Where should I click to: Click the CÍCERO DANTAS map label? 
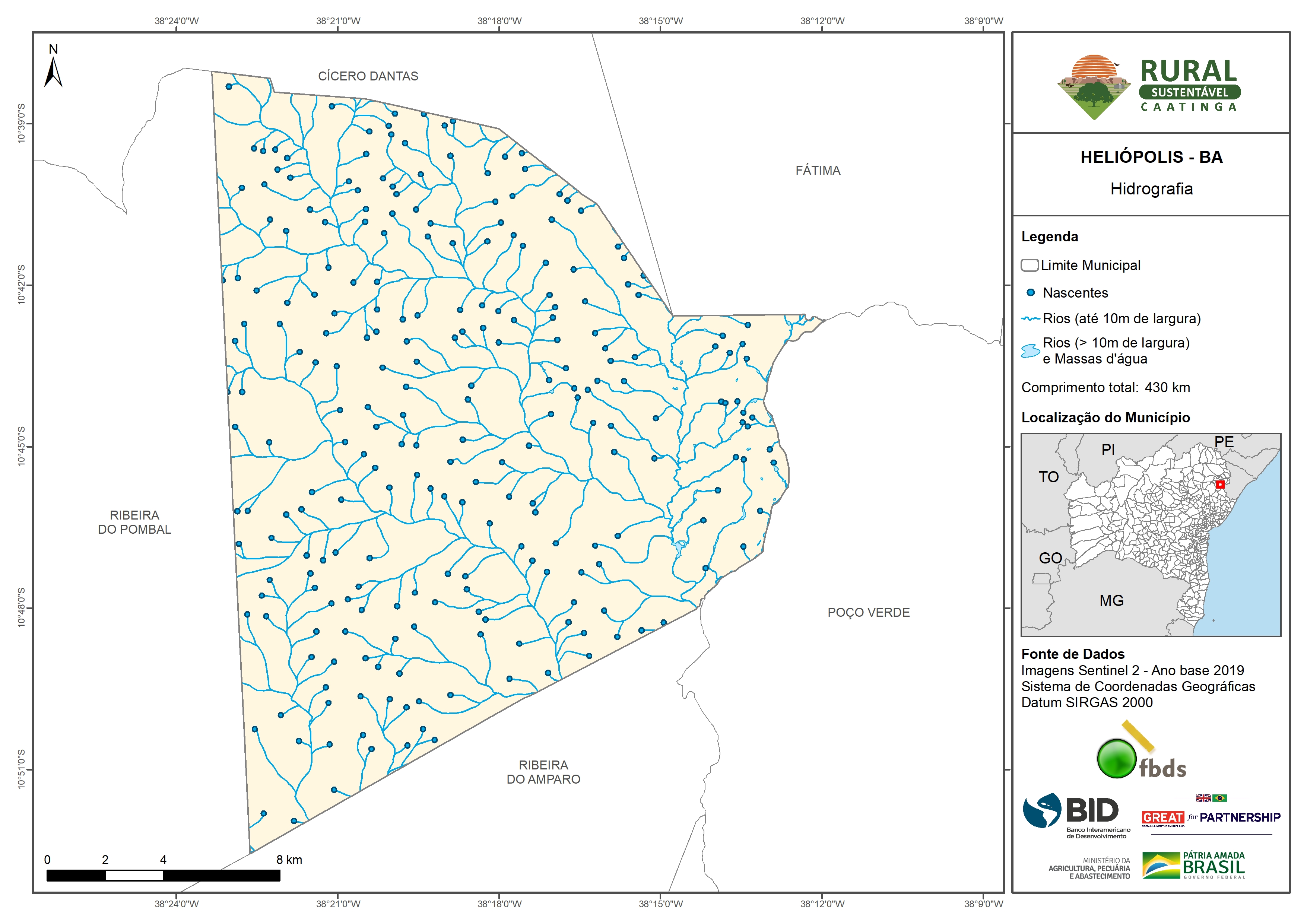368,76
